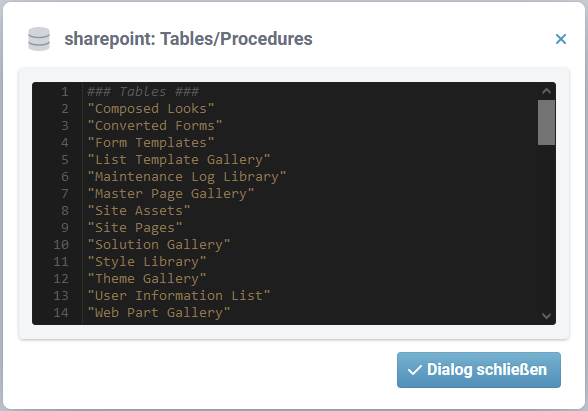Click the "### Tables ###" comment line
The width and height of the screenshot is (588, 411).
(x=143, y=92)
